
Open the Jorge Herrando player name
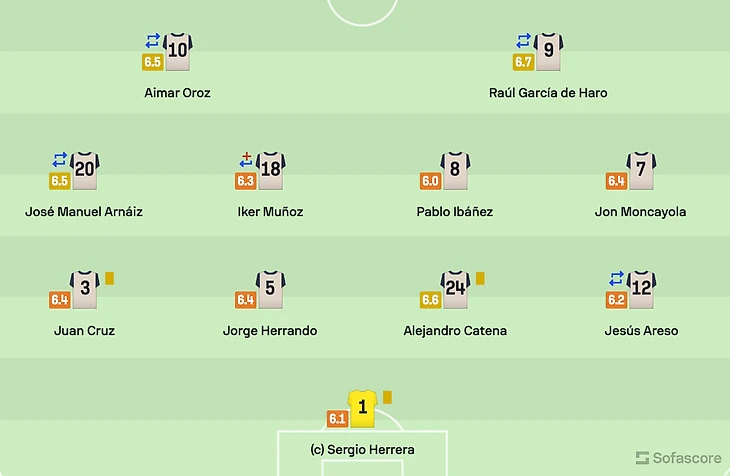click(x=270, y=331)
